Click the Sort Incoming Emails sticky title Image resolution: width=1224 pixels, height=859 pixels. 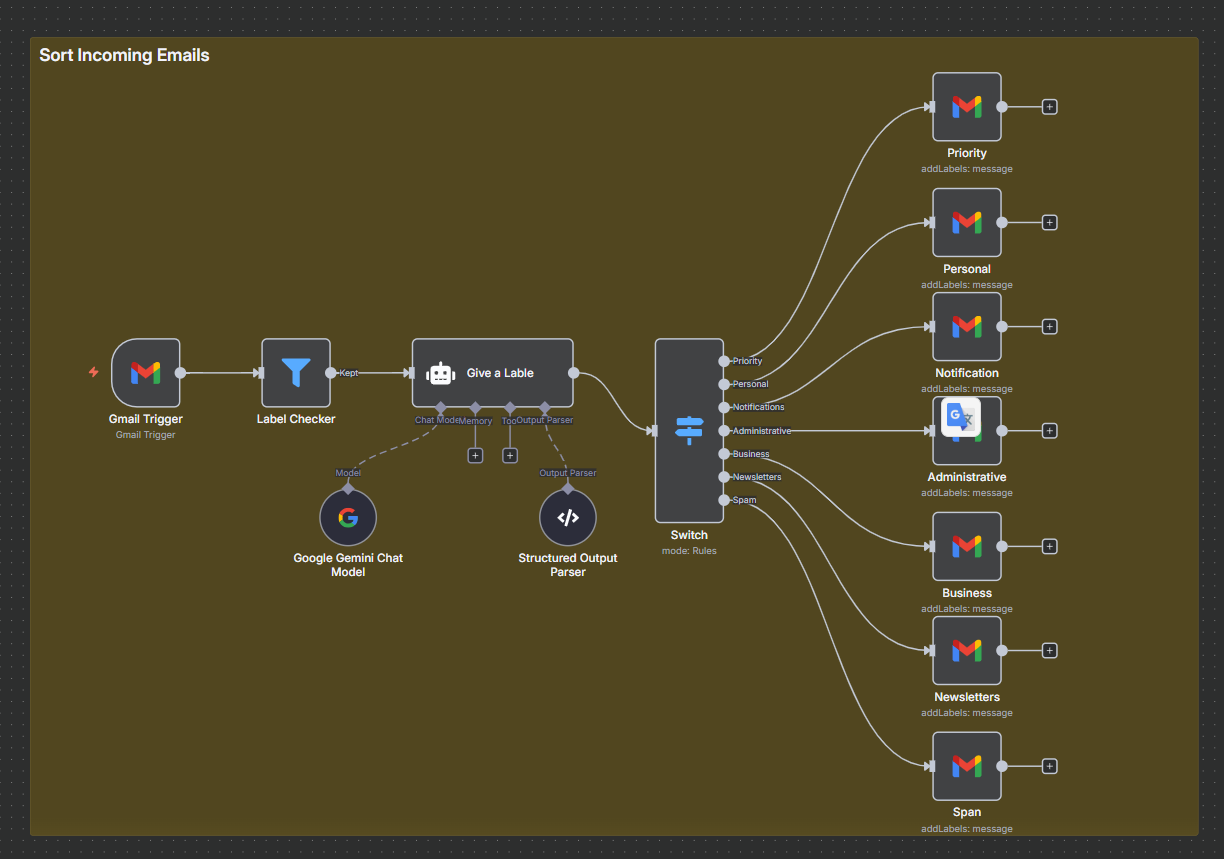point(124,55)
